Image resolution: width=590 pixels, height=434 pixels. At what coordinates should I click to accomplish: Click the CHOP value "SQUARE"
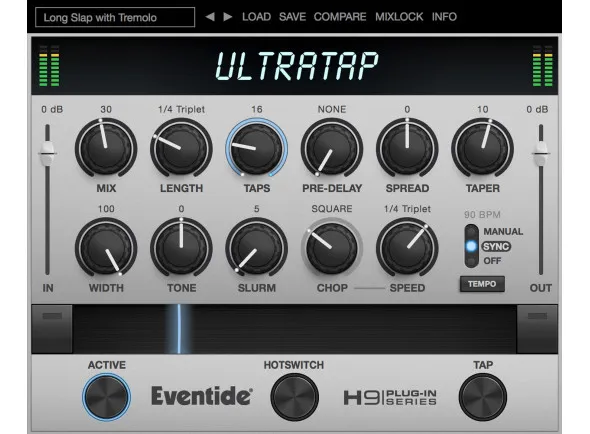tap(332, 209)
